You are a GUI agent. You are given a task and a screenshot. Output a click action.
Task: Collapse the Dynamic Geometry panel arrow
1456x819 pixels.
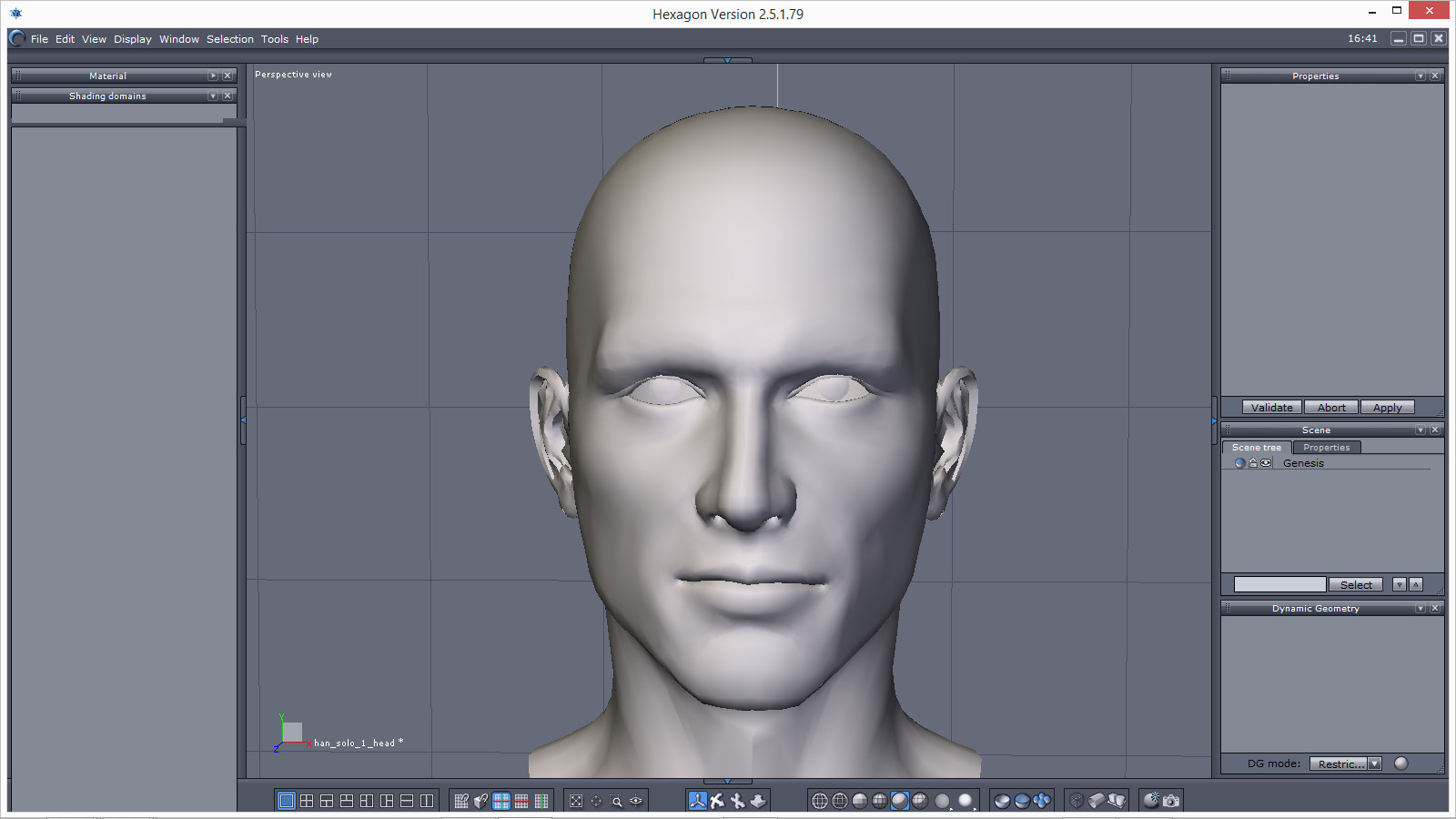click(1421, 609)
